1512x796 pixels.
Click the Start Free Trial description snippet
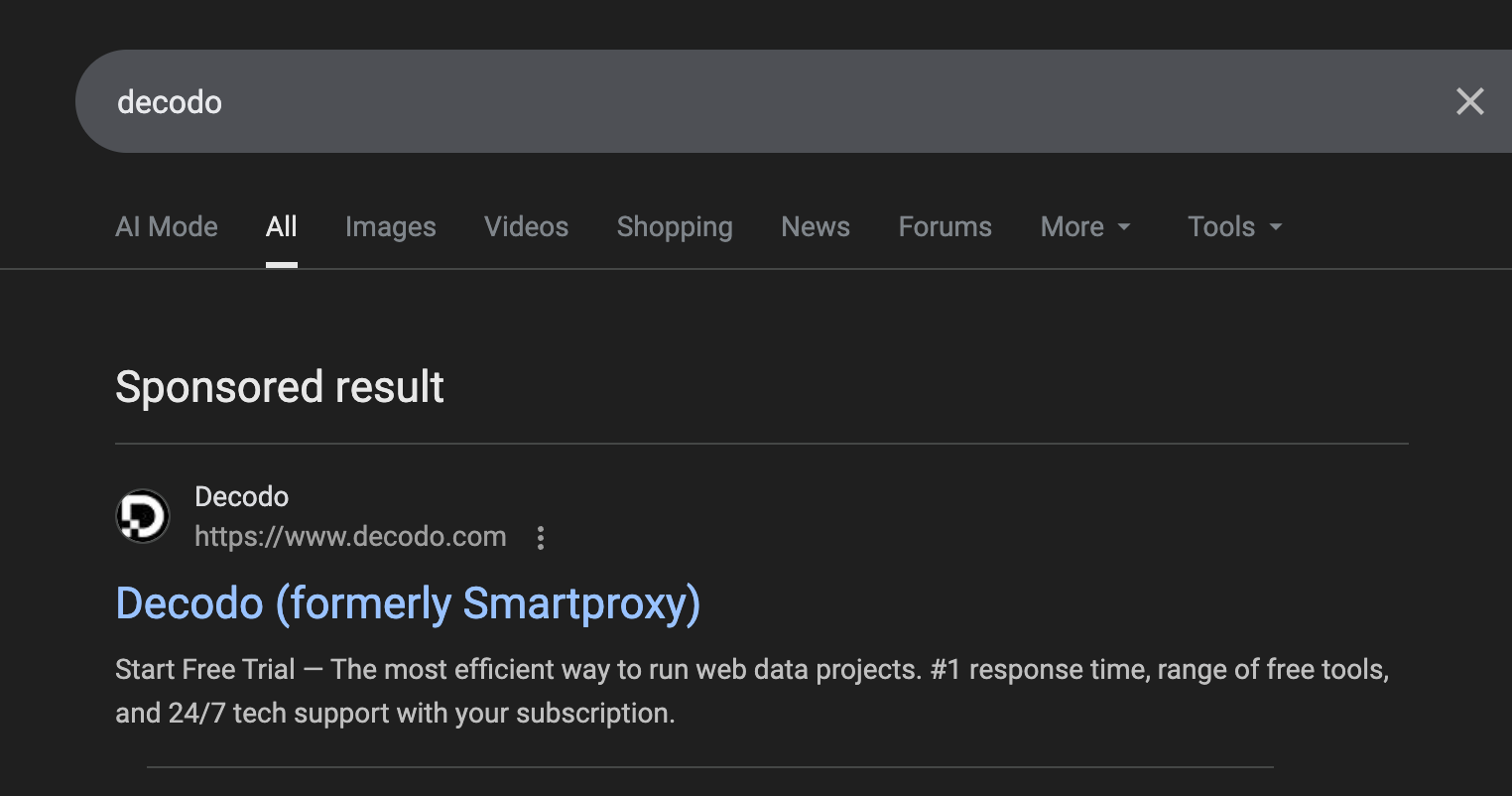(x=752, y=691)
